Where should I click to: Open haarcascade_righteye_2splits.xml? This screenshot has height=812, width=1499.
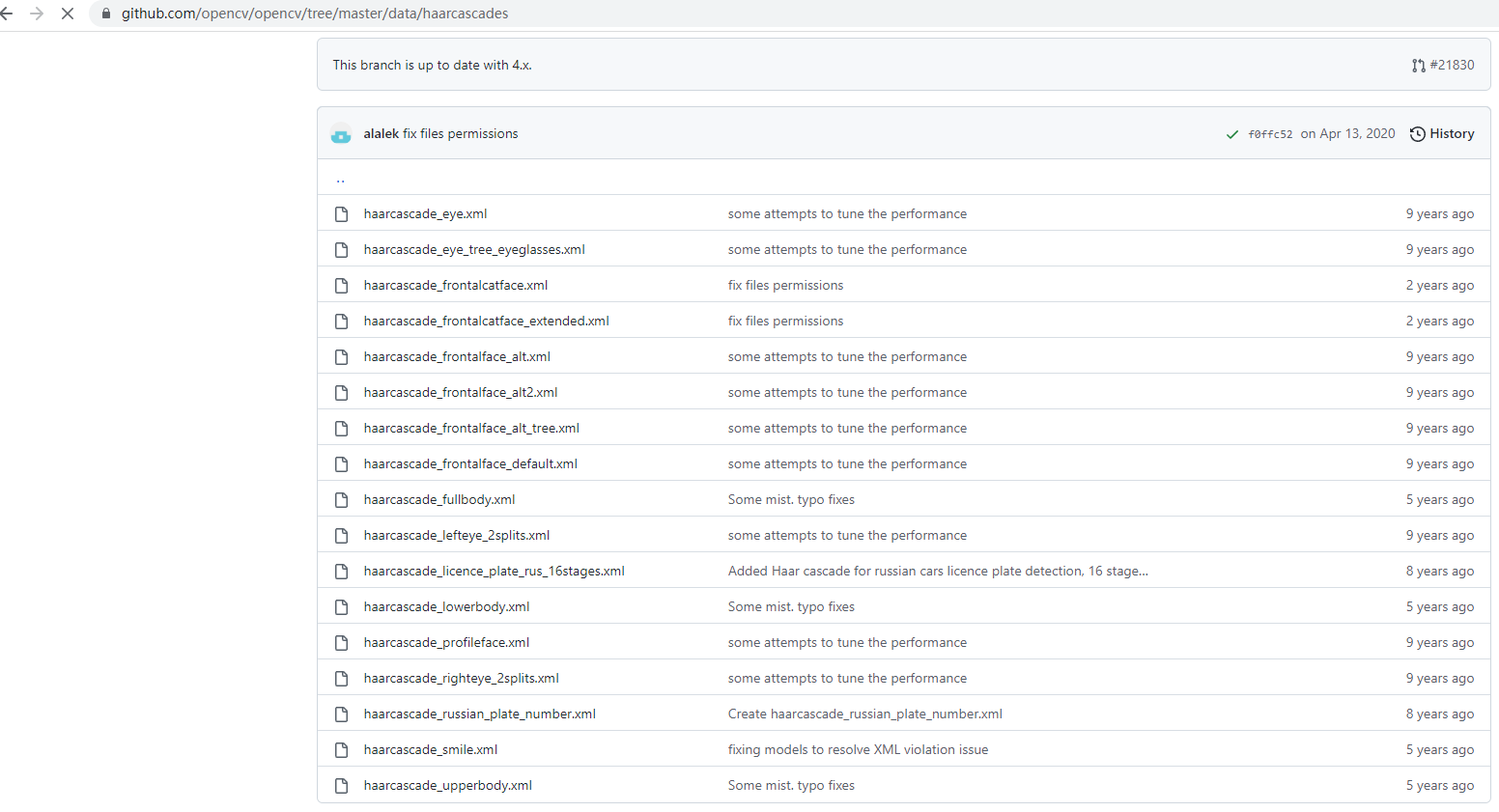click(462, 678)
